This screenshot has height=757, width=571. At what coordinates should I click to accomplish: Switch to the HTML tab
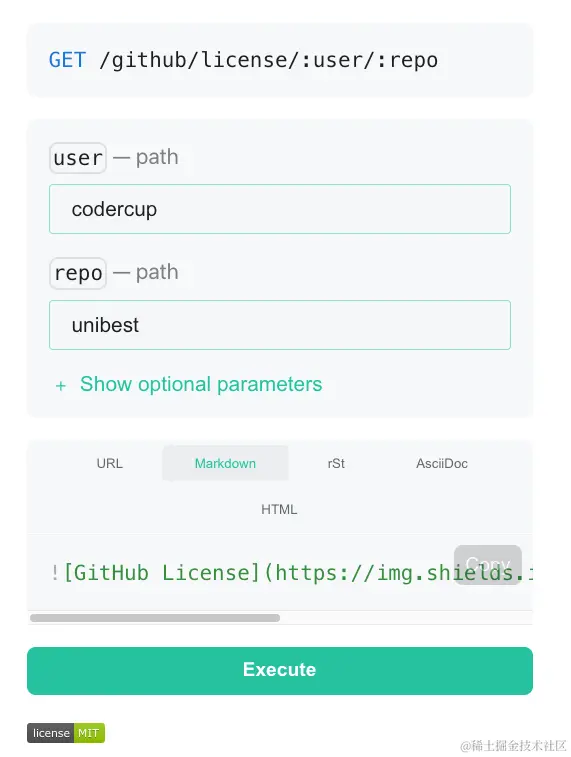tap(279, 509)
